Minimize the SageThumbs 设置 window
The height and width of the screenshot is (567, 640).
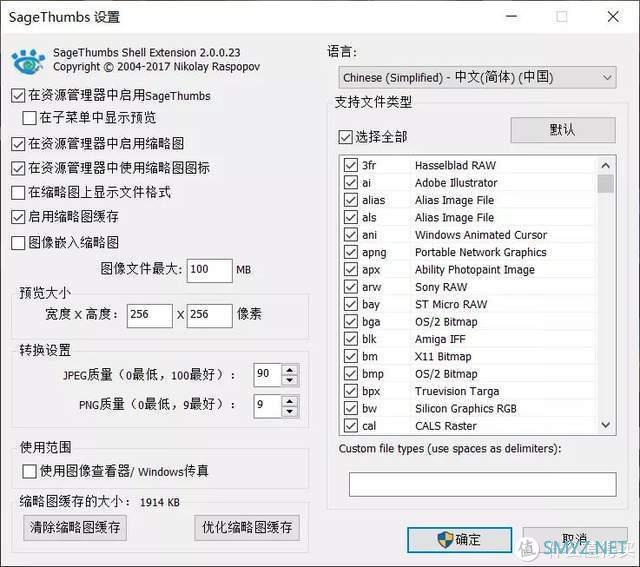tap(511, 17)
